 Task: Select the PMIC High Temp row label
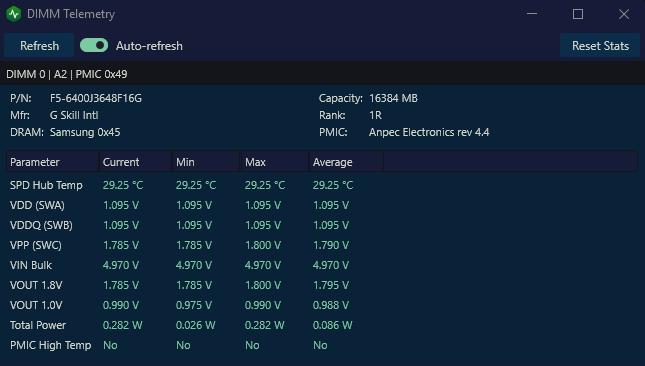[51, 345]
